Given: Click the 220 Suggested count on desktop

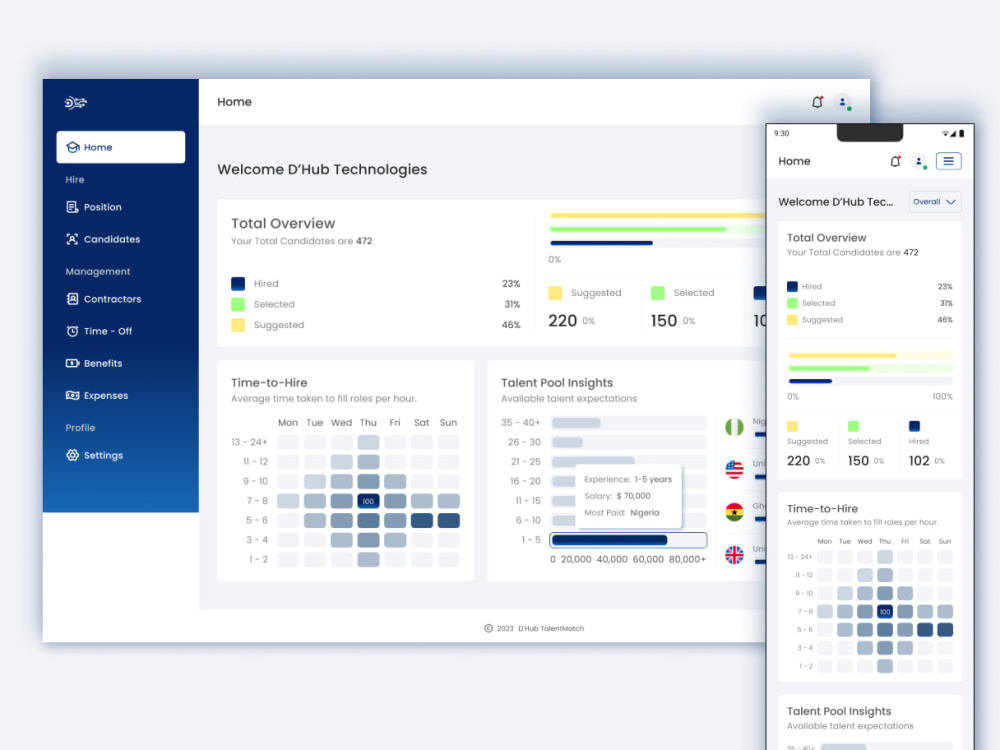Looking at the screenshot, I should [x=562, y=321].
